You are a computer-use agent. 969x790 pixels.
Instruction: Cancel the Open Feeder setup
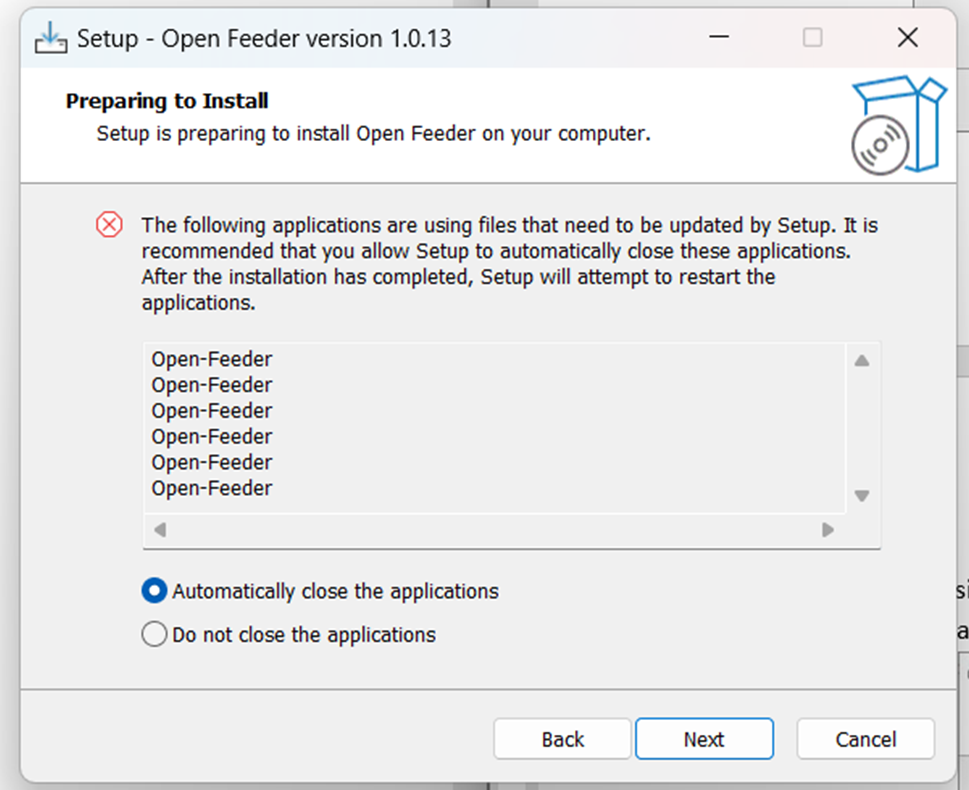[x=865, y=739]
